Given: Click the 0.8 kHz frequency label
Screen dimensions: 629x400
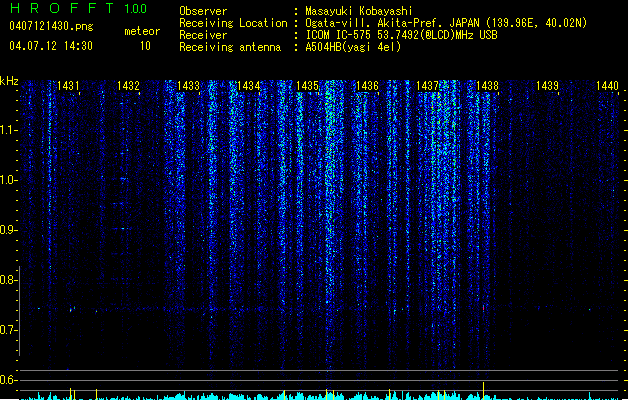Looking at the screenshot, I should (x=8, y=280).
